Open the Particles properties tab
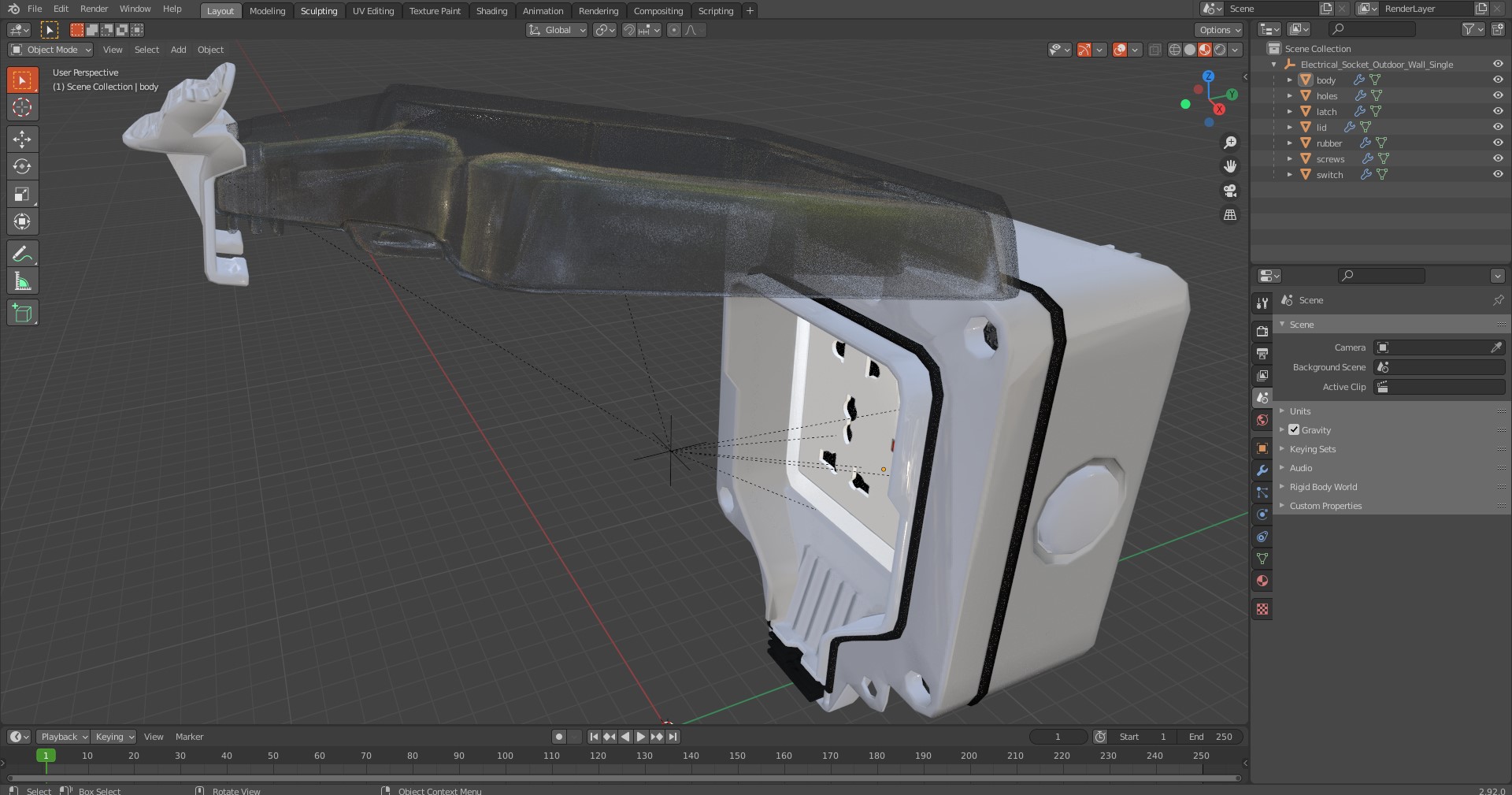 click(1262, 492)
